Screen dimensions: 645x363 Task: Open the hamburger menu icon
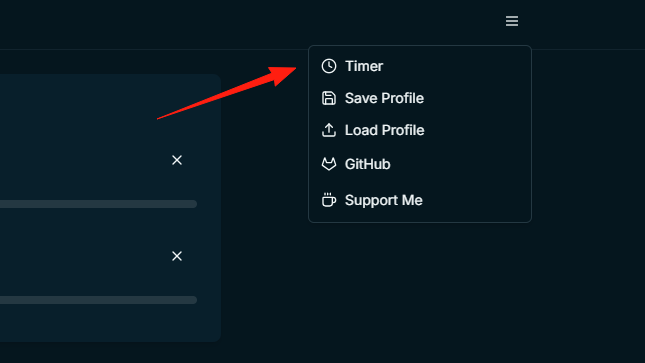(512, 21)
